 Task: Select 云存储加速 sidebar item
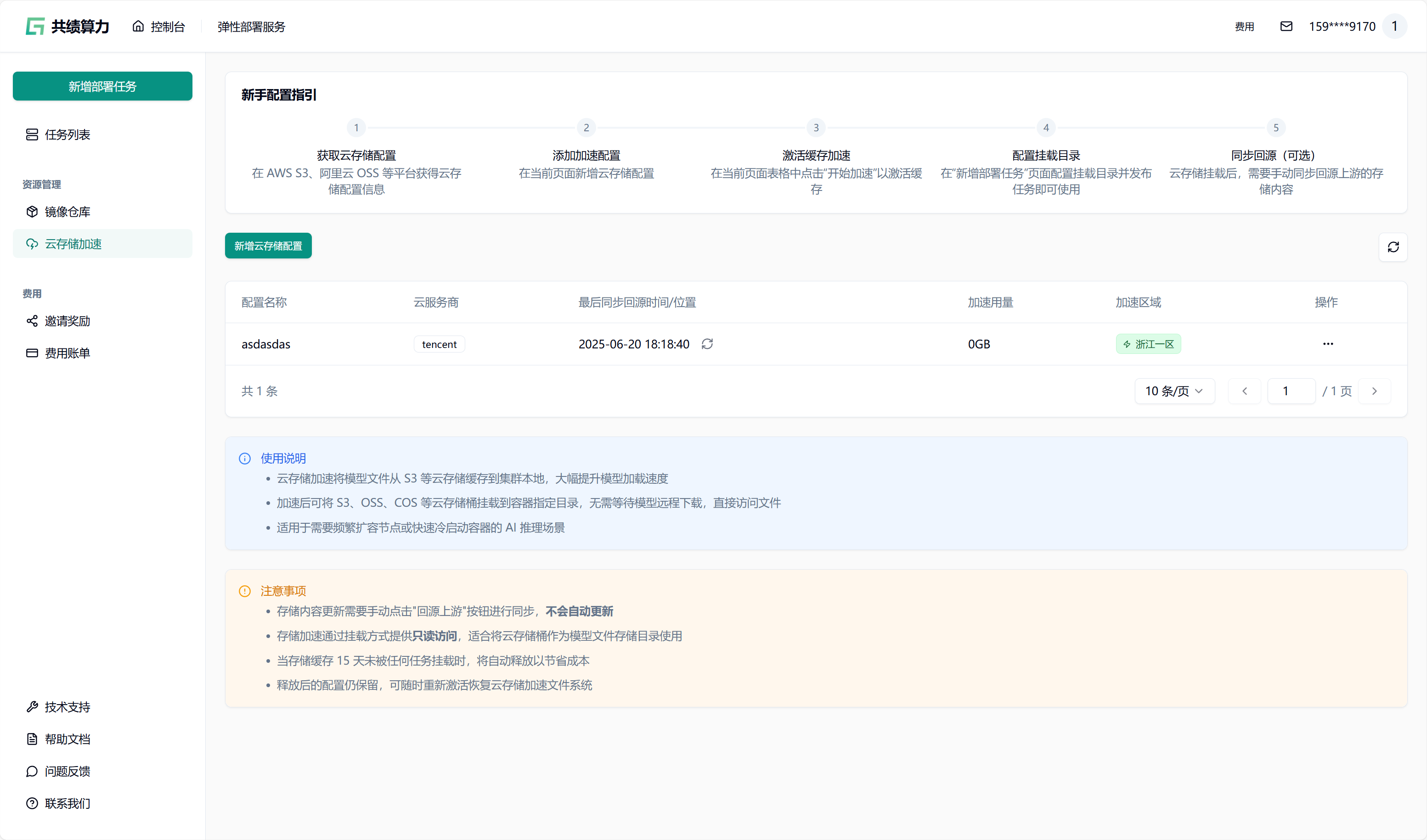(73, 244)
